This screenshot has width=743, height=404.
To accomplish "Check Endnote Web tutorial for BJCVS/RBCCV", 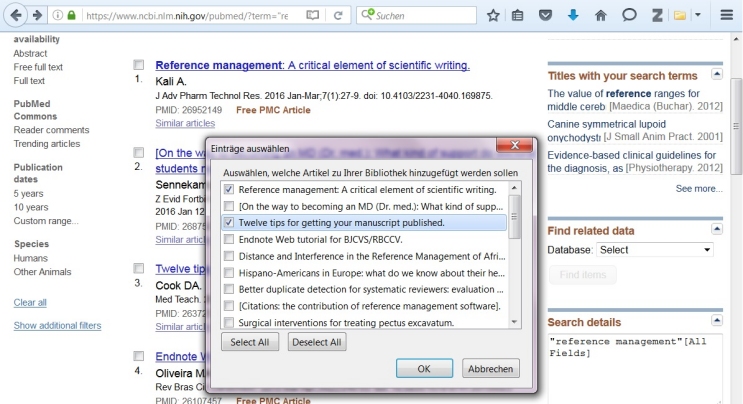I will (229, 240).
